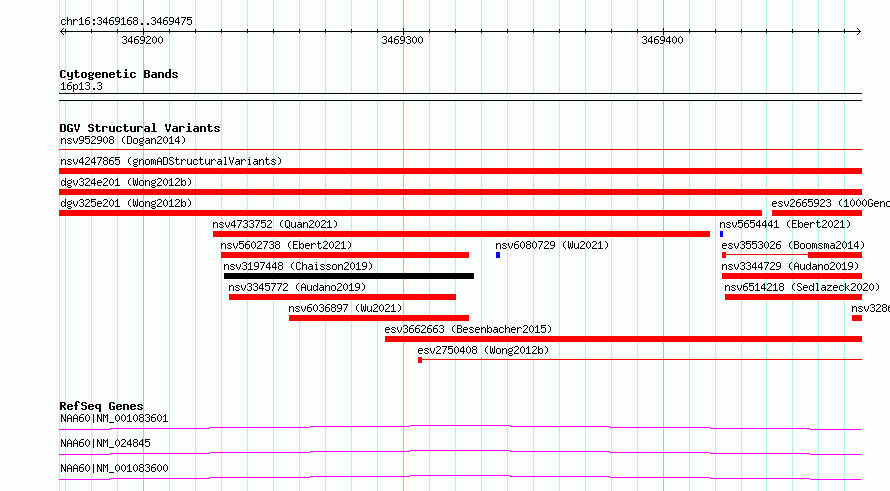Click the chr16:3469168..3469475 region label
Image resolution: width=890 pixels, height=491 pixels.
[x=127, y=21]
